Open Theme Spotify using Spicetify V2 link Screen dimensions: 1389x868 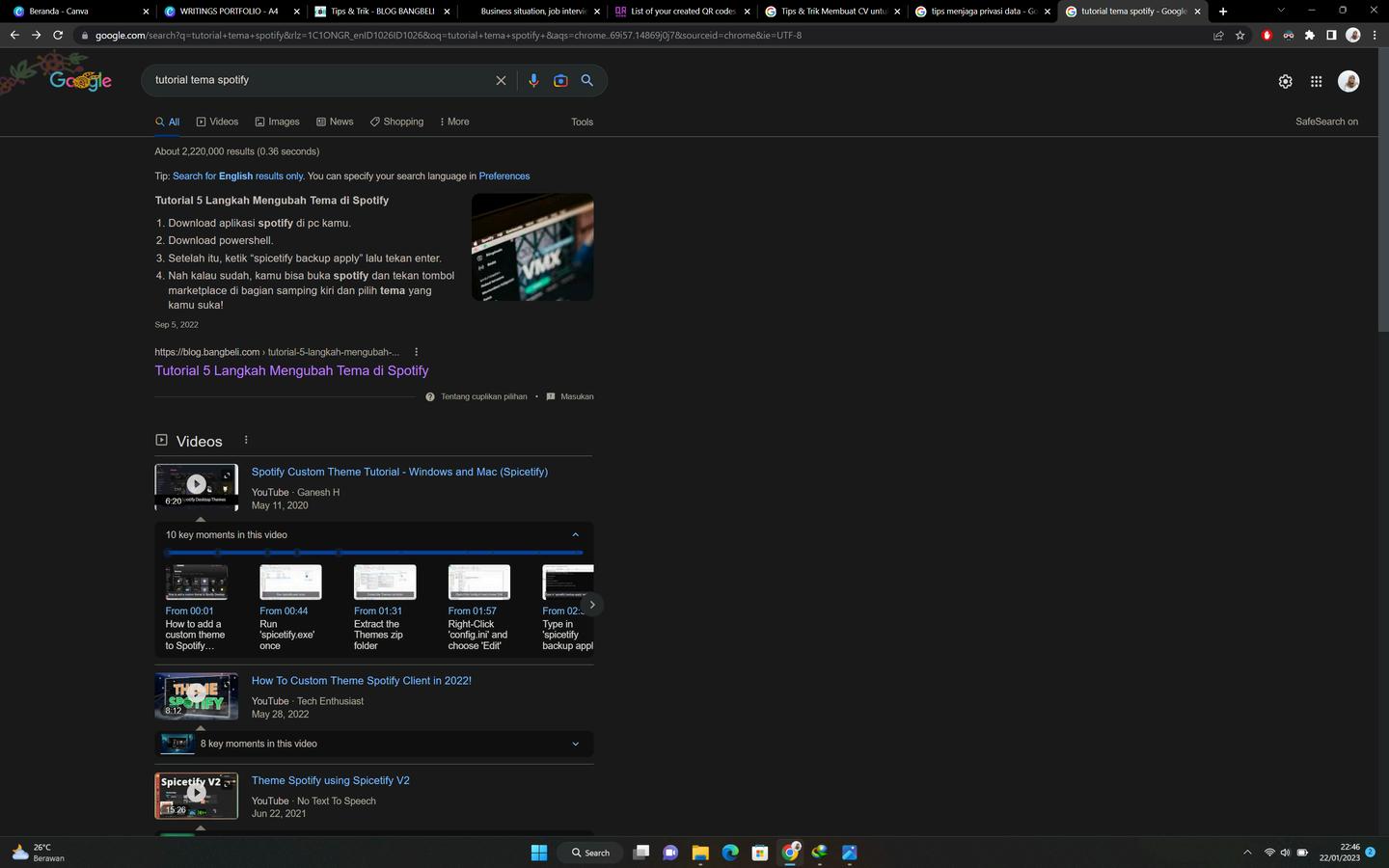tap(331, 781)
